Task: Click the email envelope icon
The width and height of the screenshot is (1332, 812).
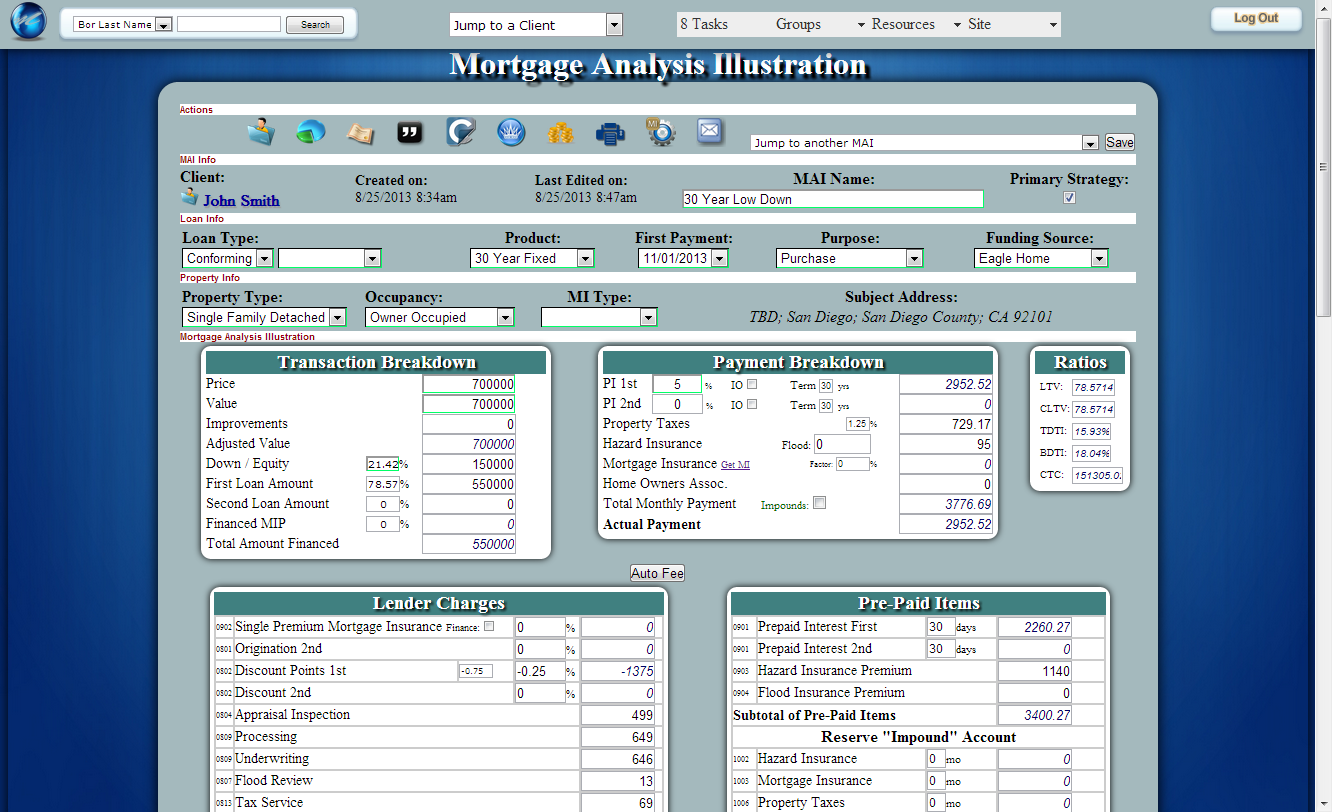Action: click(x=710, y=131)
